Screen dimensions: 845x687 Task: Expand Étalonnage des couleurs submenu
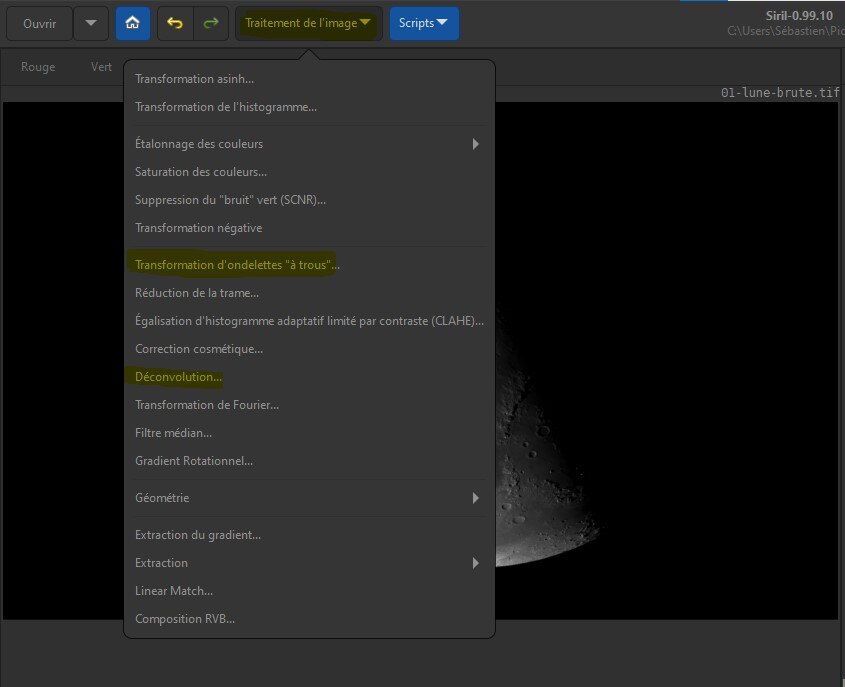pyautogui.click(x=309, y=144)
